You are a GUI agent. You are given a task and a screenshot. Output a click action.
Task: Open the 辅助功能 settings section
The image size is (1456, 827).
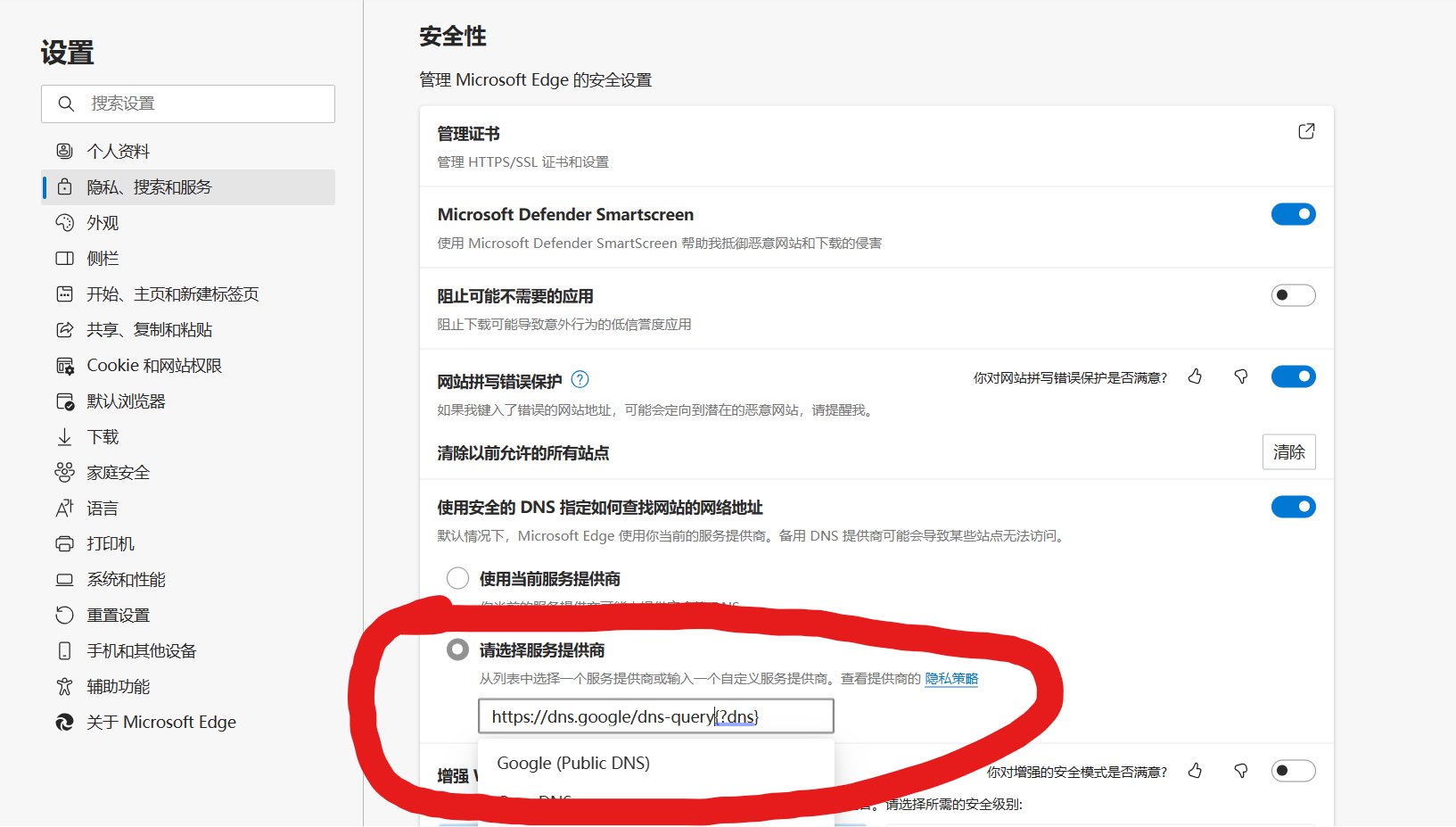188,686
